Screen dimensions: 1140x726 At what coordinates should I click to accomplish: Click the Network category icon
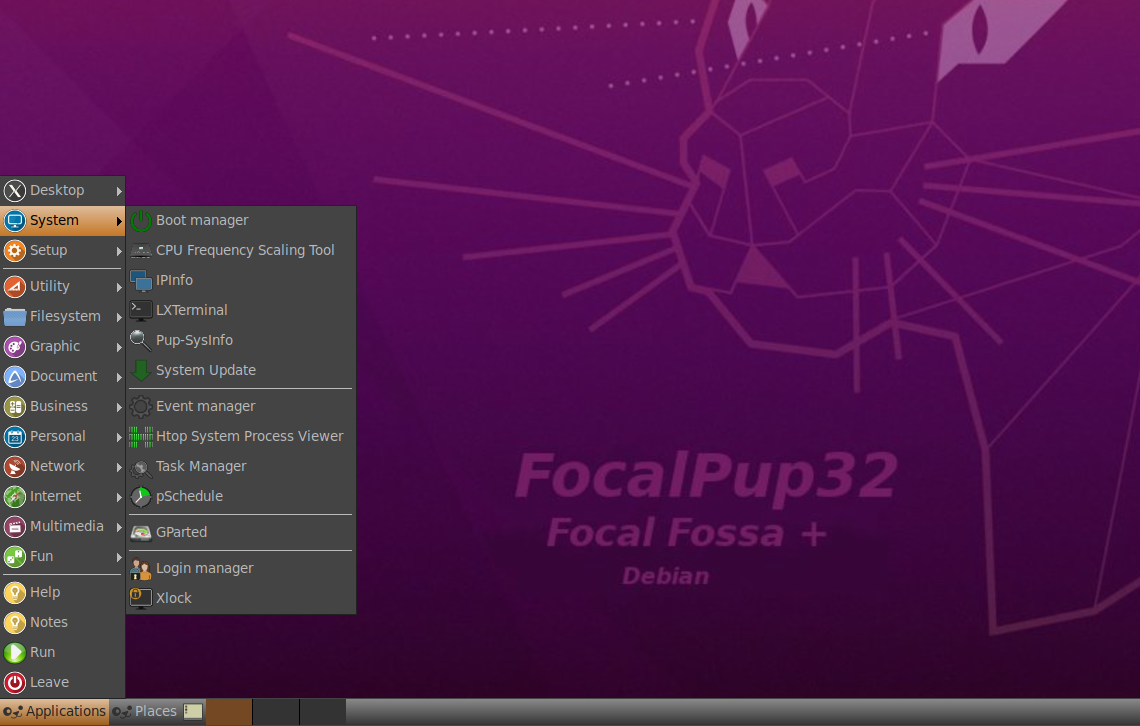pos(15,466)
